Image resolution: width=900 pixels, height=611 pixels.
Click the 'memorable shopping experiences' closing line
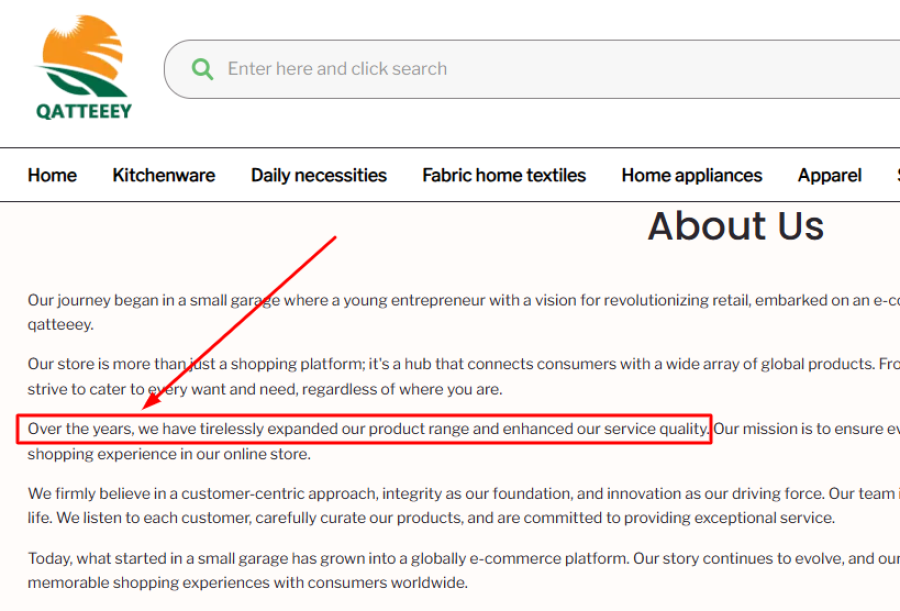tap(247, 582)
